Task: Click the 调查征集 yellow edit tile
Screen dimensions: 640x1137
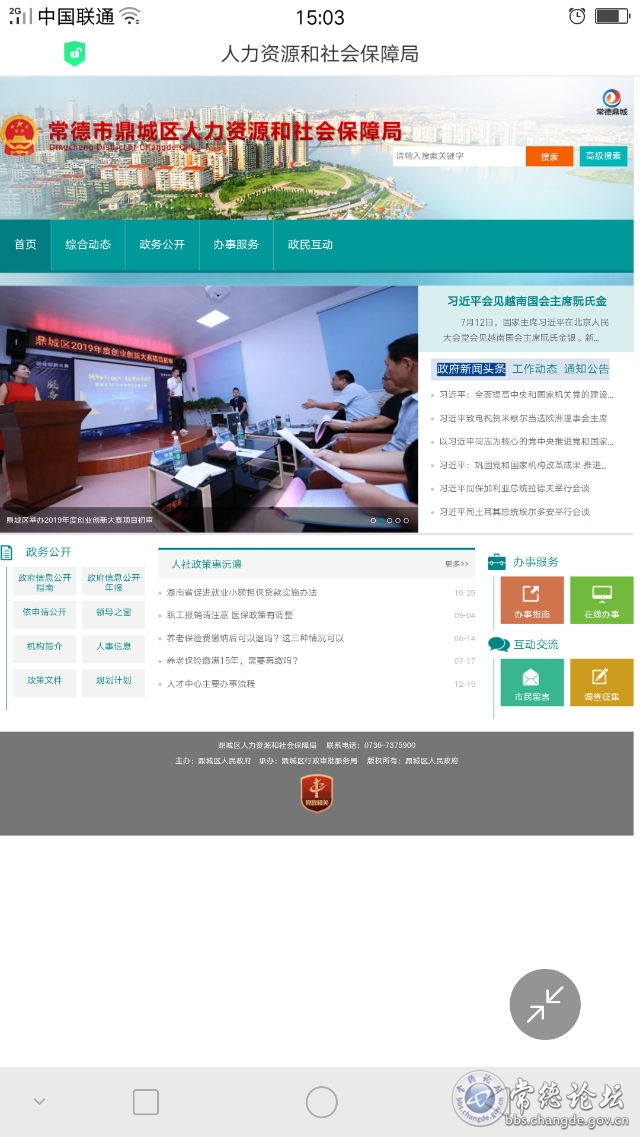Action: point(602,682)
